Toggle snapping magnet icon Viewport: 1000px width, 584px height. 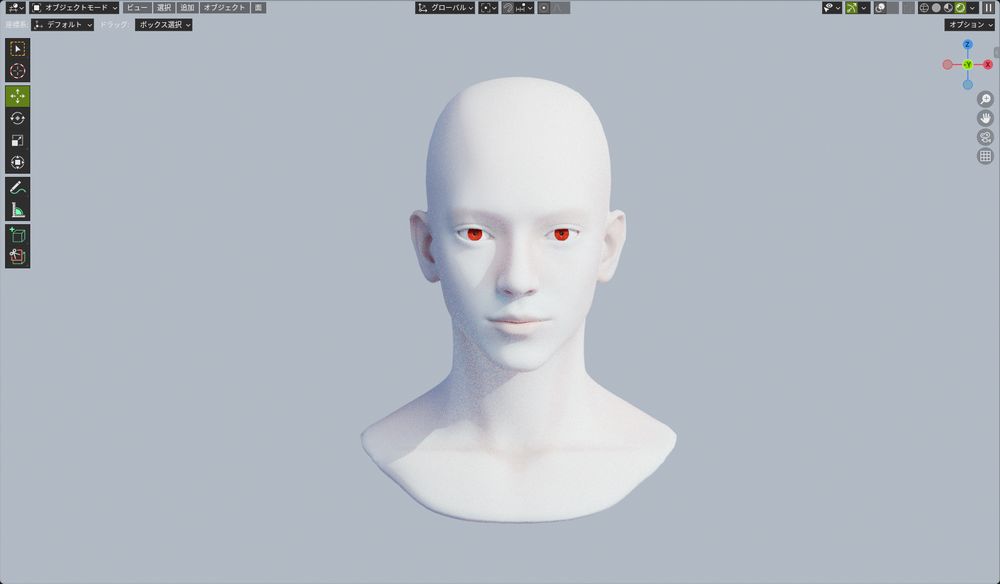coord(508,8)
